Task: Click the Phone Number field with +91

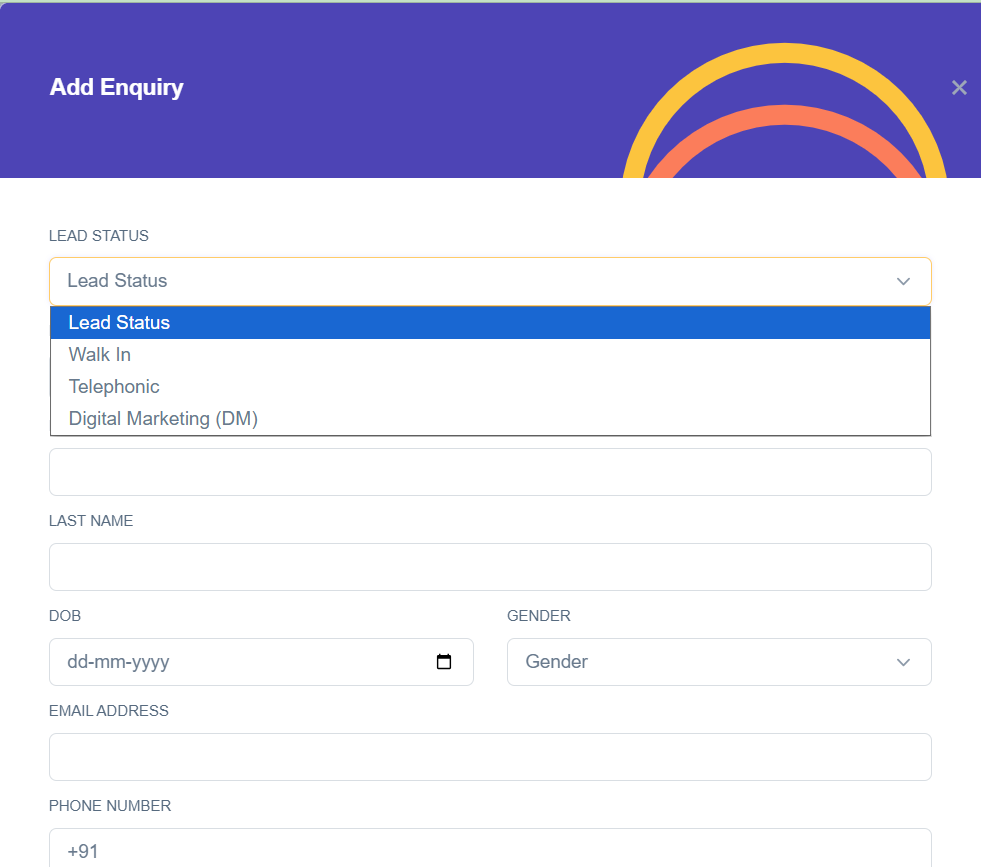Action: coord(490,848)
